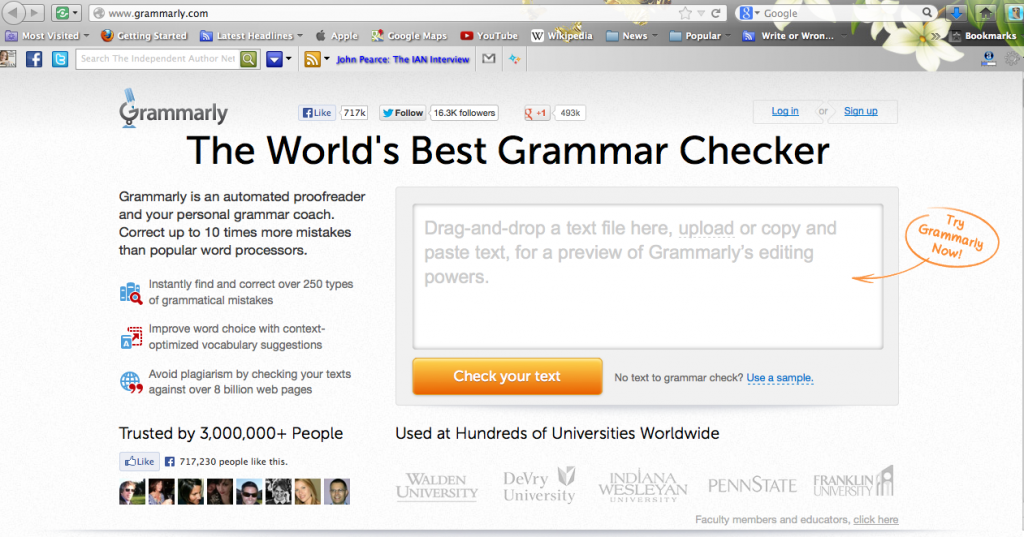Go forward with the browser forward arrow
1024x537 pixels.
coord(35,12)
